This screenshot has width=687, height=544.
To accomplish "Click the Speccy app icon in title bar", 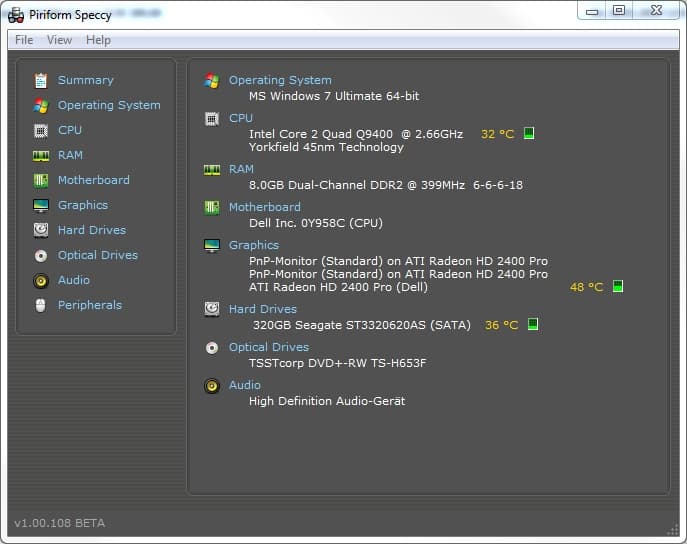I will (16, 15).
